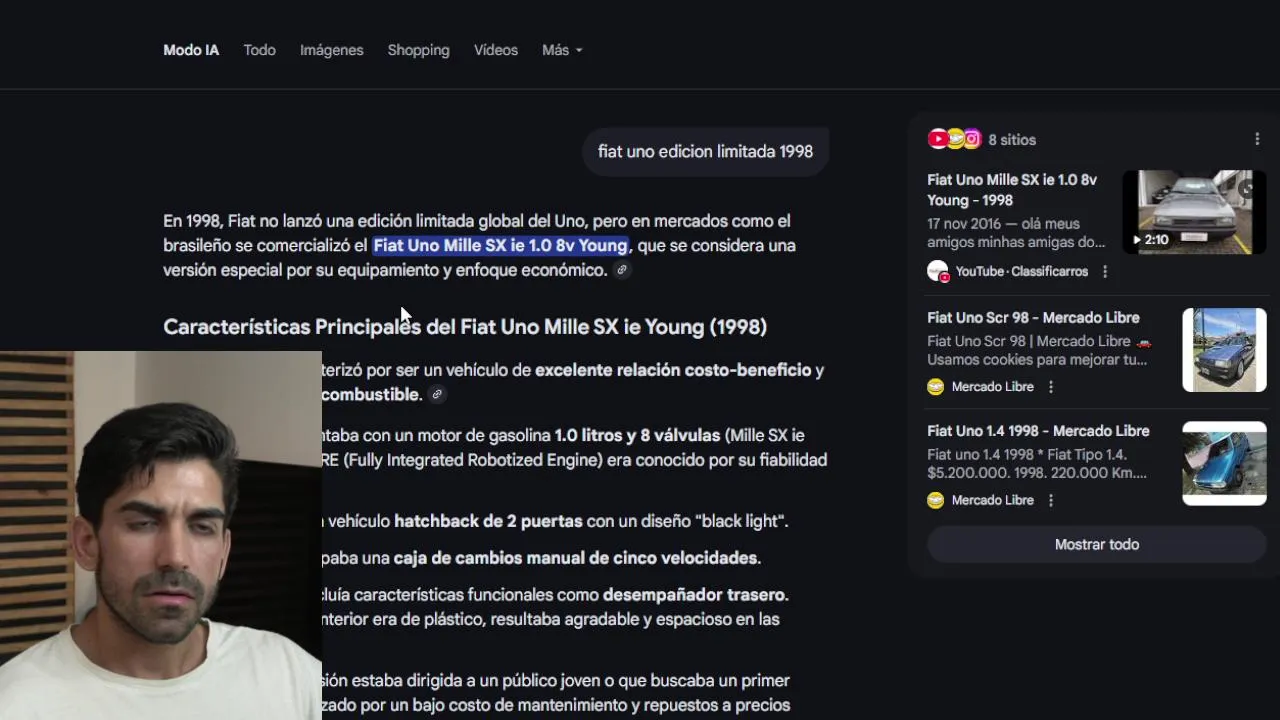Click the 'Mostrar todo' button

coord(1097,545)
